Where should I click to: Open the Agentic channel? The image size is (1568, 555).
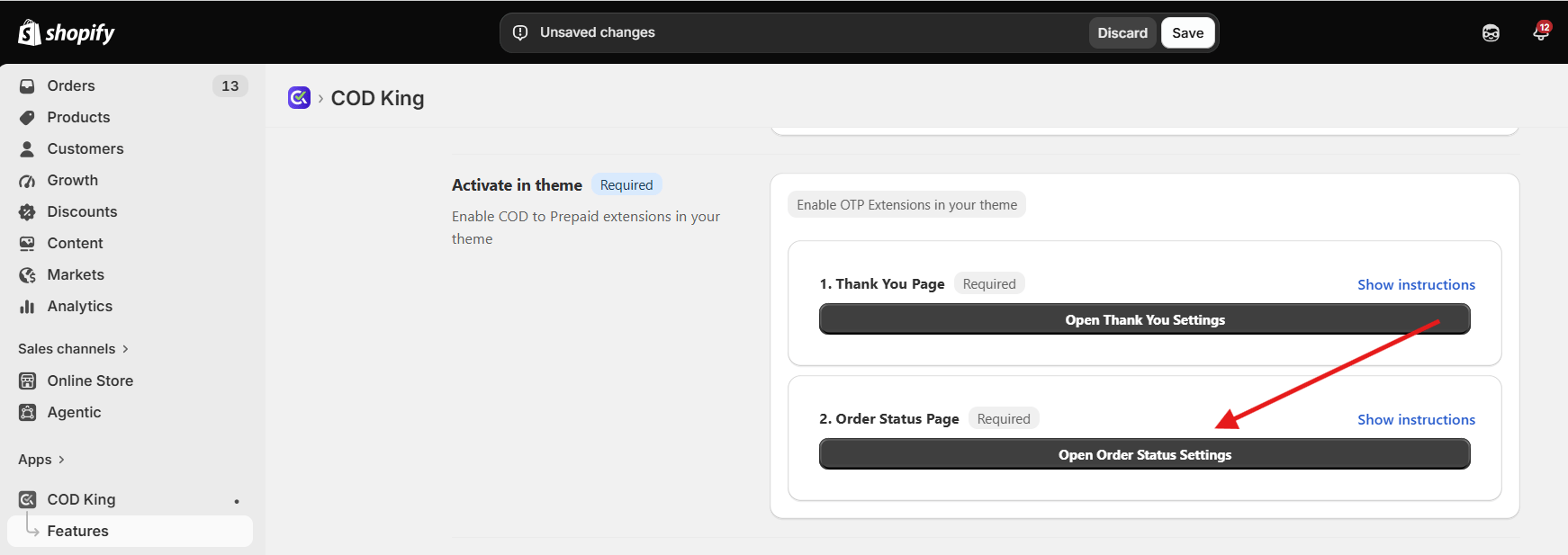click(x=74, y=413)
